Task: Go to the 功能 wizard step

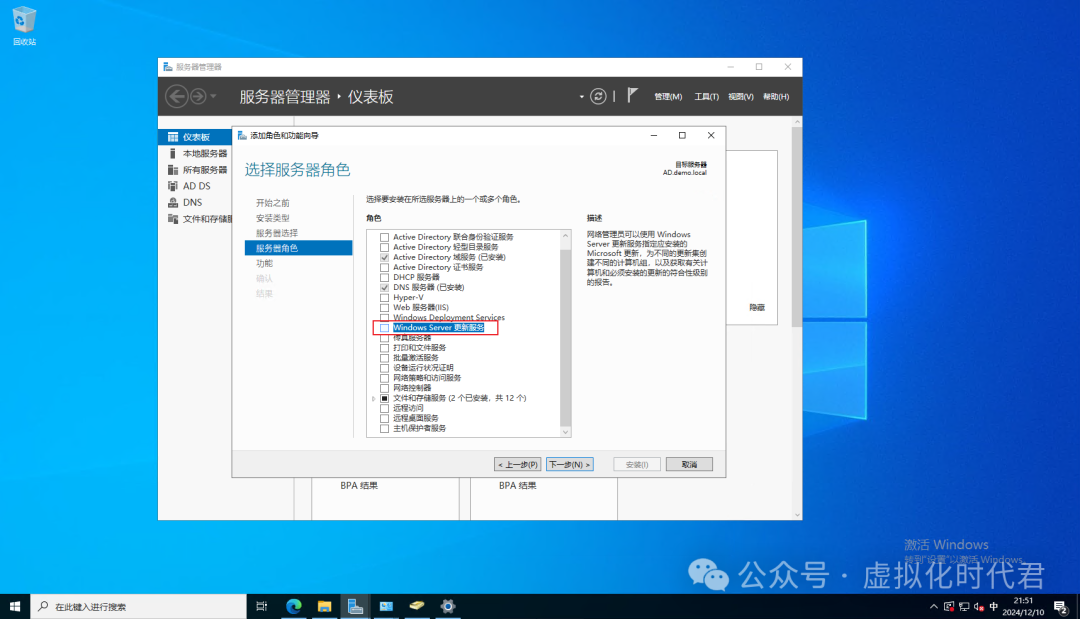Action: pyautogui.click(x=264, y=264)
